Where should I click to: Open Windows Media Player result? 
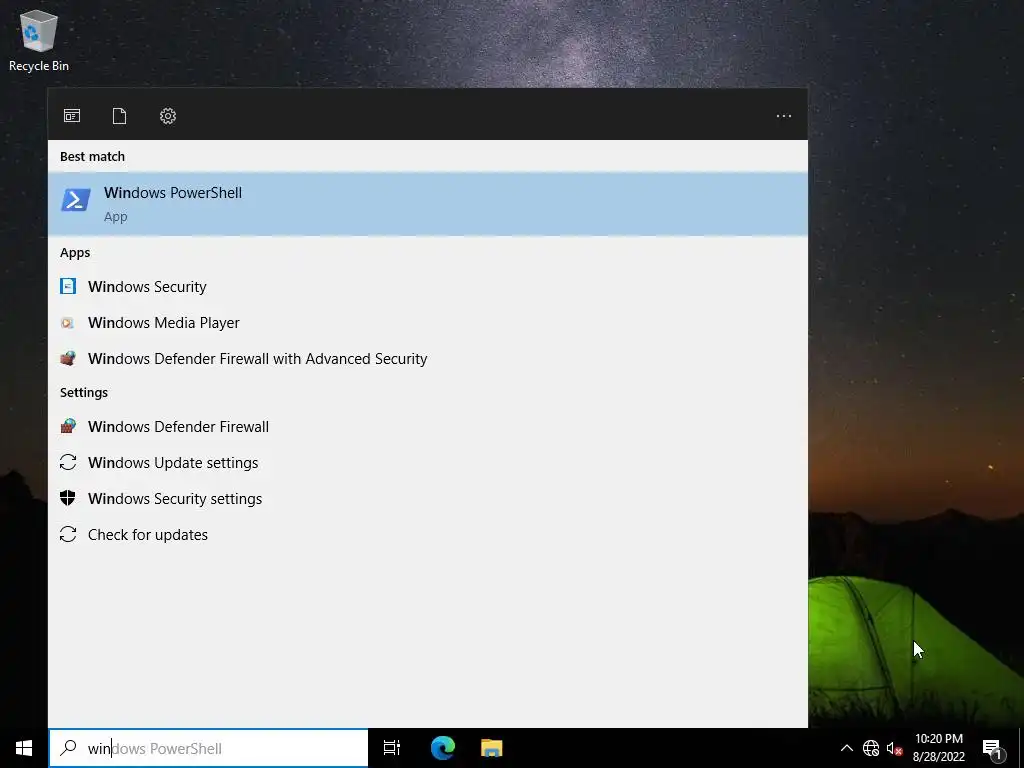pyautogui.click(x=428, y=323)
